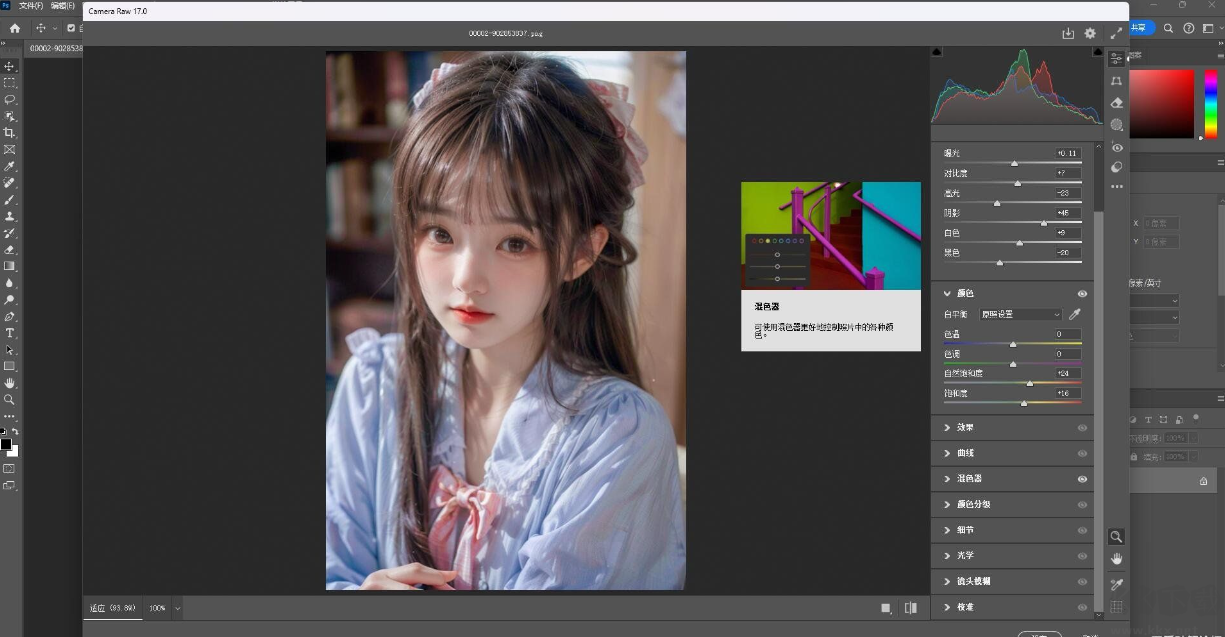Toggle visibility of 曲线 panel edits

point(1082,453)
